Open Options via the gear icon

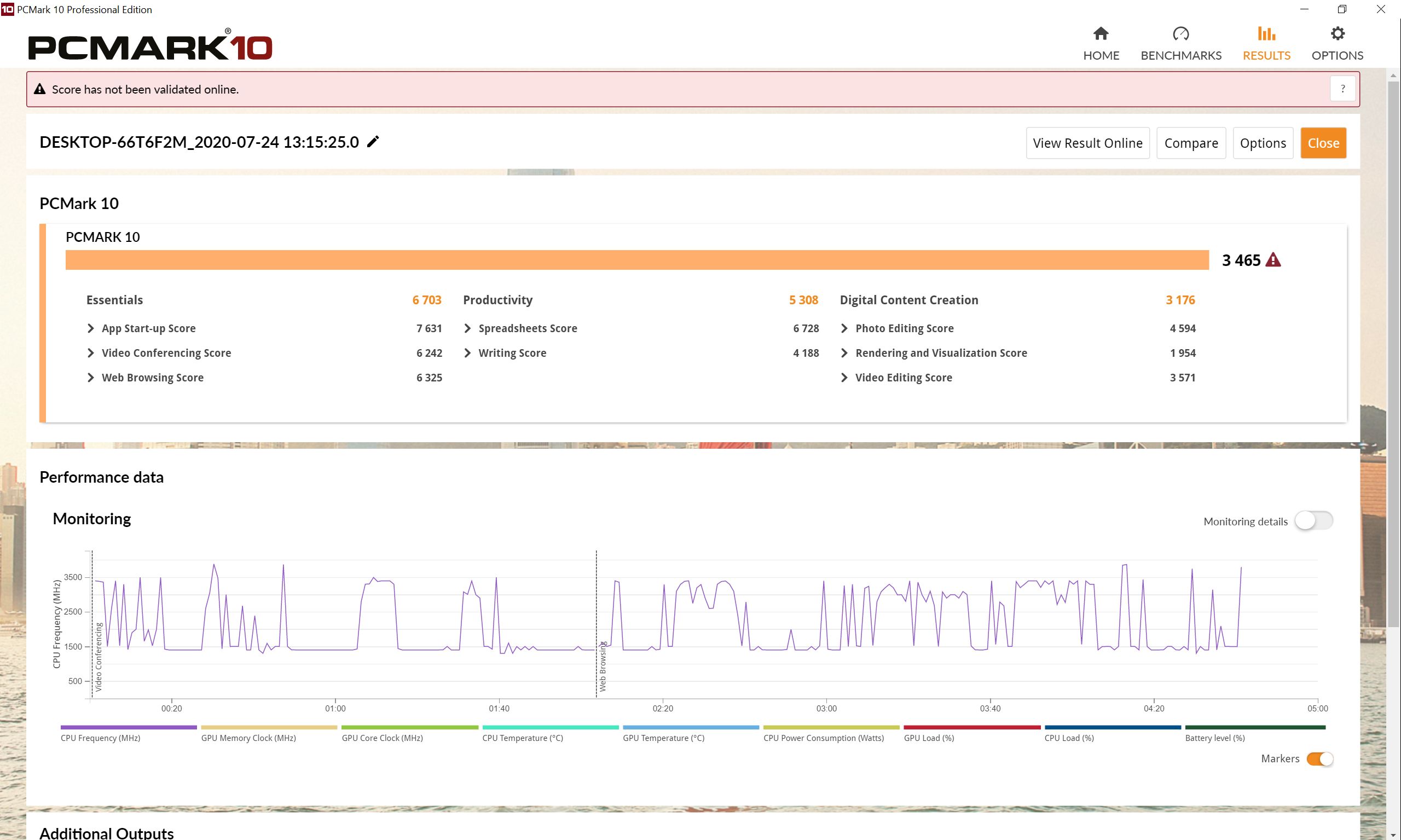coord(1337,33)
